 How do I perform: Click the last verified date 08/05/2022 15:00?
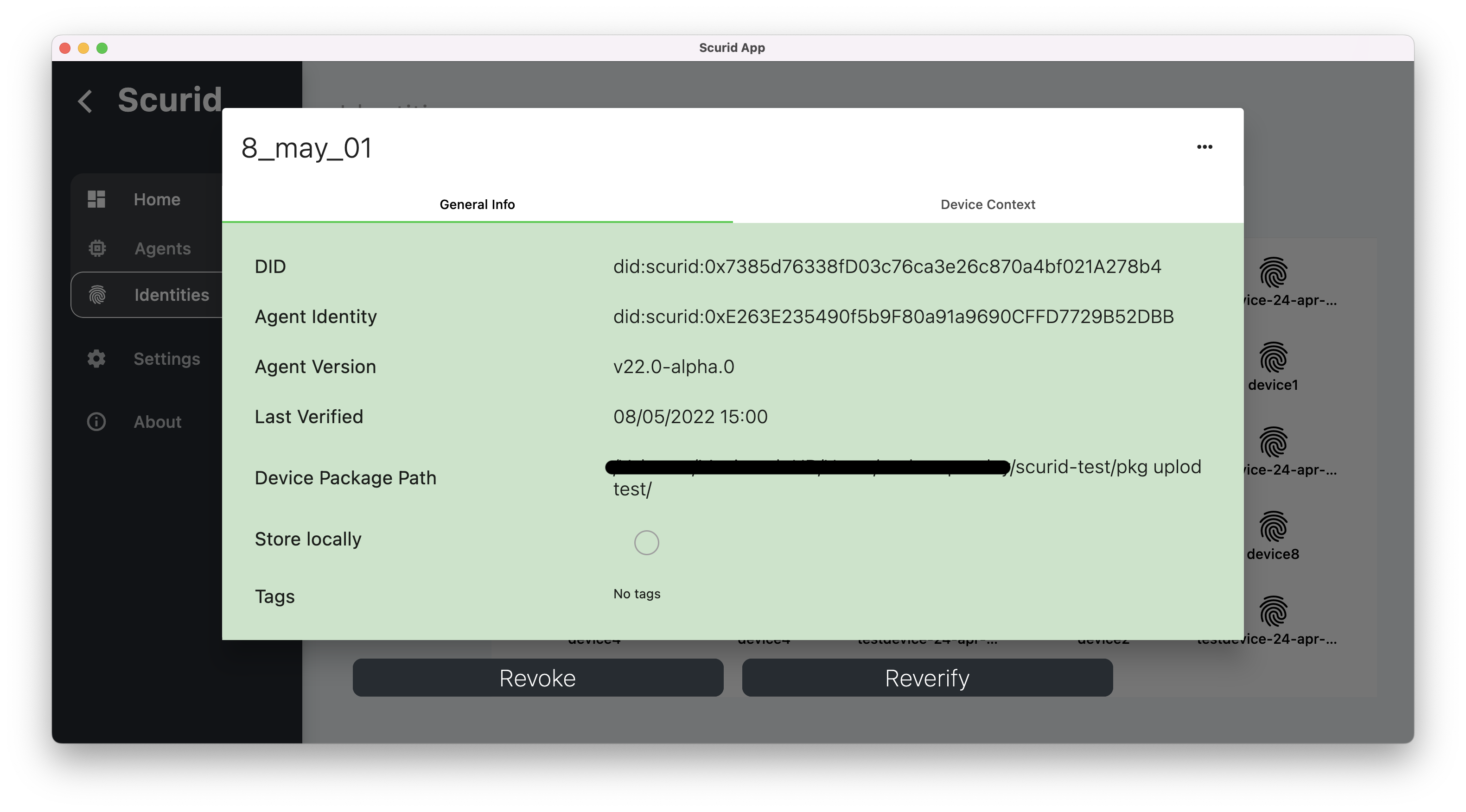pyautogui.click(x=690, y=417)
